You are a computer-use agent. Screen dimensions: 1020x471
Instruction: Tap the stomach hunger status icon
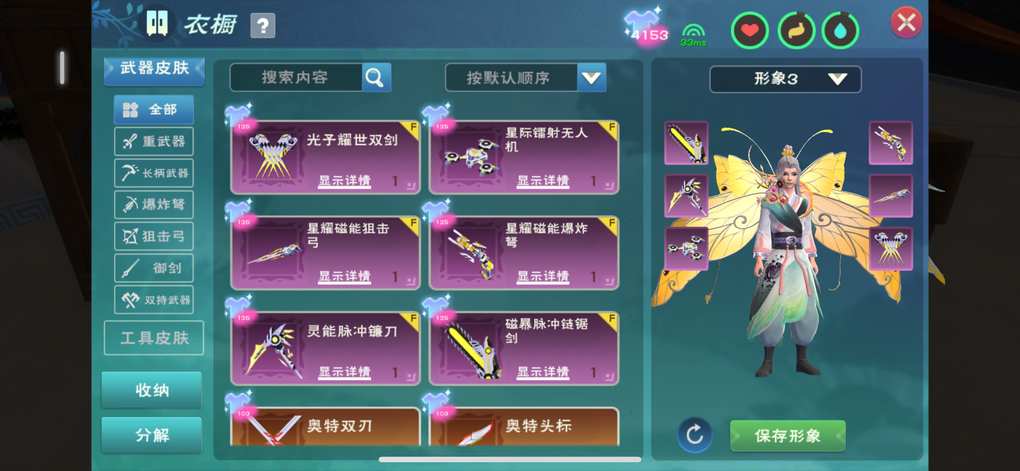796,31
